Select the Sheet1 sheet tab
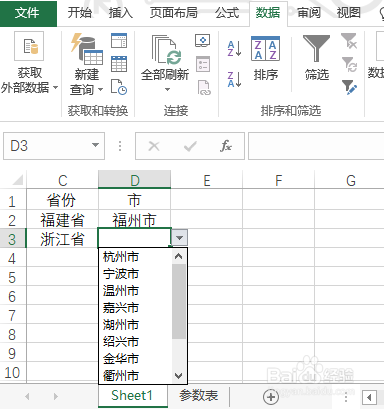 tap(132, 396)
